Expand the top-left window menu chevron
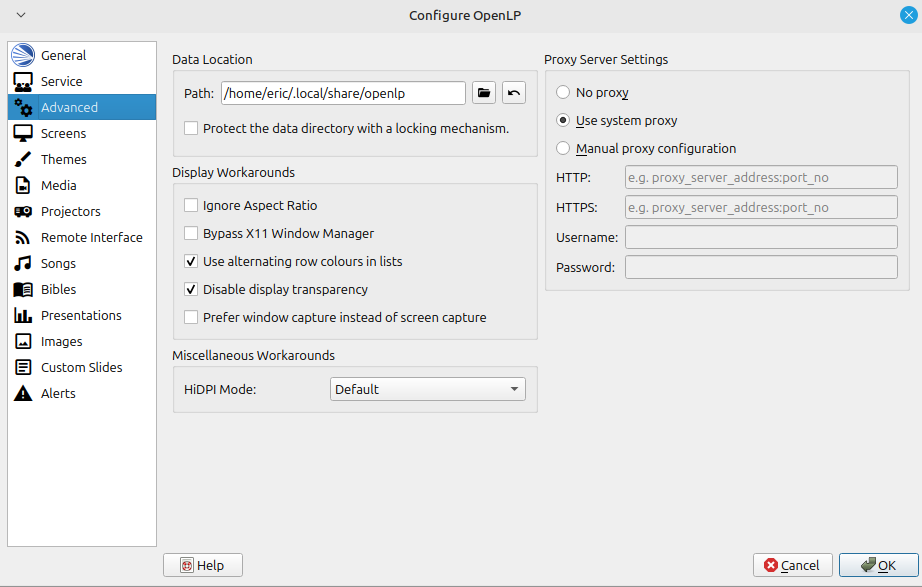The height and width of the screenshot is (587, 922). 20,15
